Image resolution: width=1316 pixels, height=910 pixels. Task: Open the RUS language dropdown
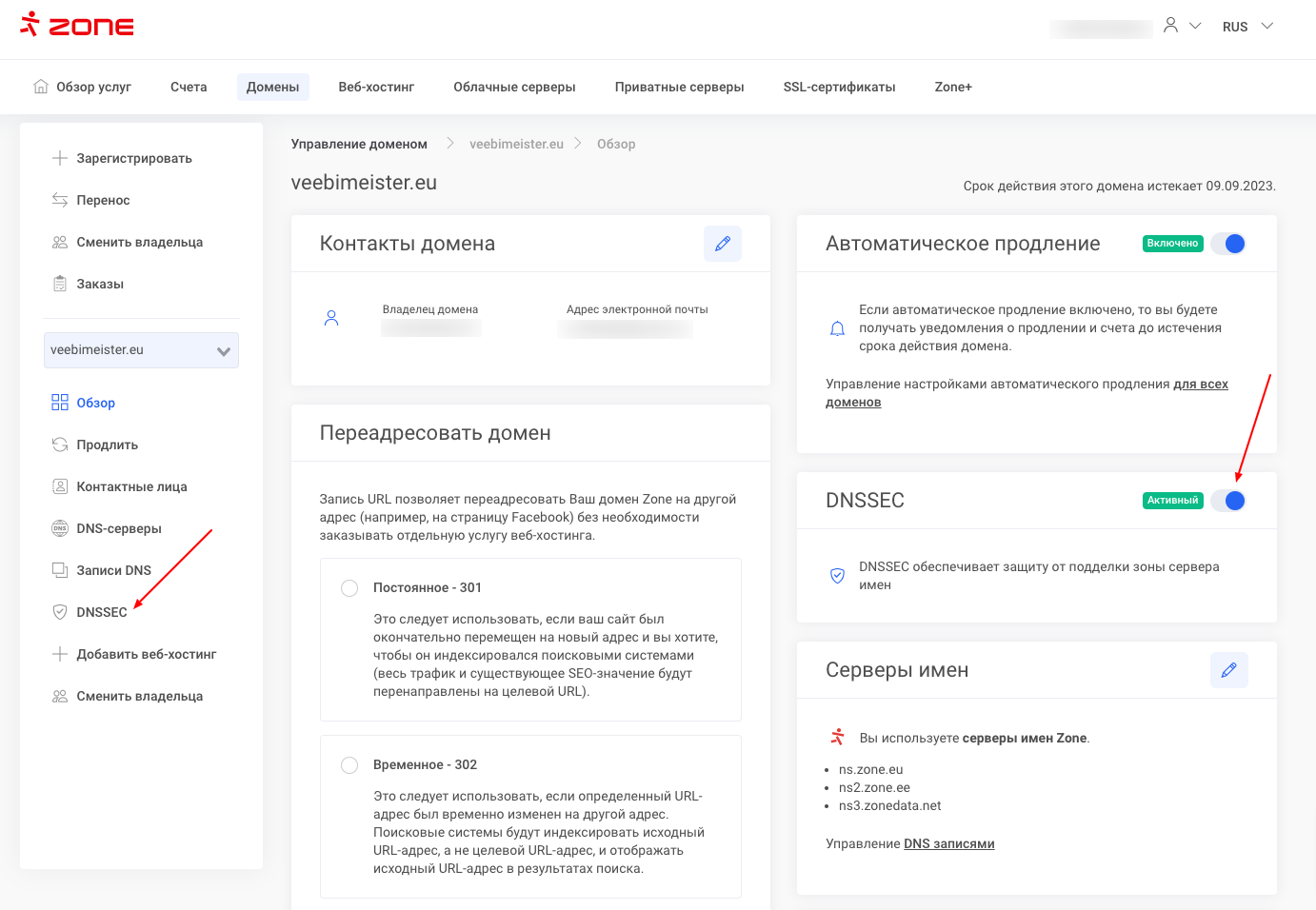point(1247,27)
